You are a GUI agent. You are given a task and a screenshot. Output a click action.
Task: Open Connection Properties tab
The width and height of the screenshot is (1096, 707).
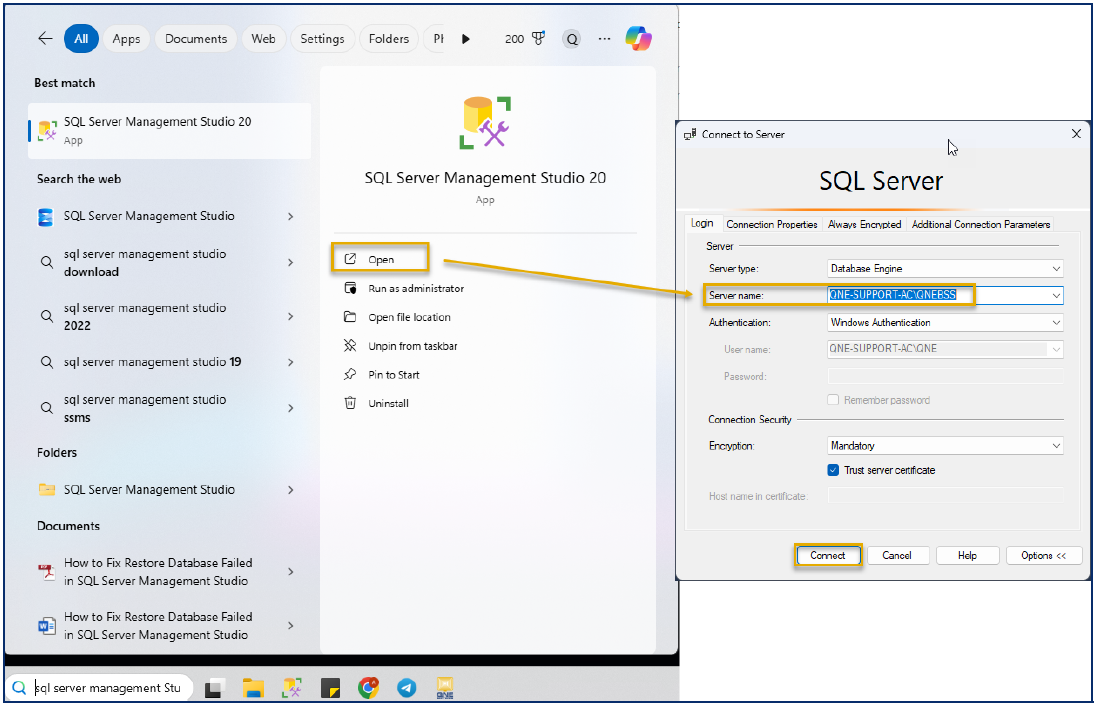click(x=772, y=224)
